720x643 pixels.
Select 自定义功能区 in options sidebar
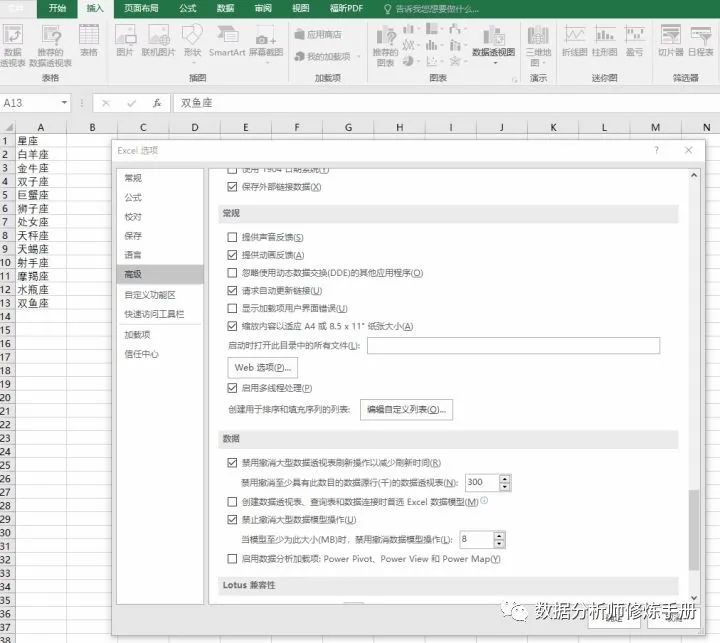click(x=160, y=295)
